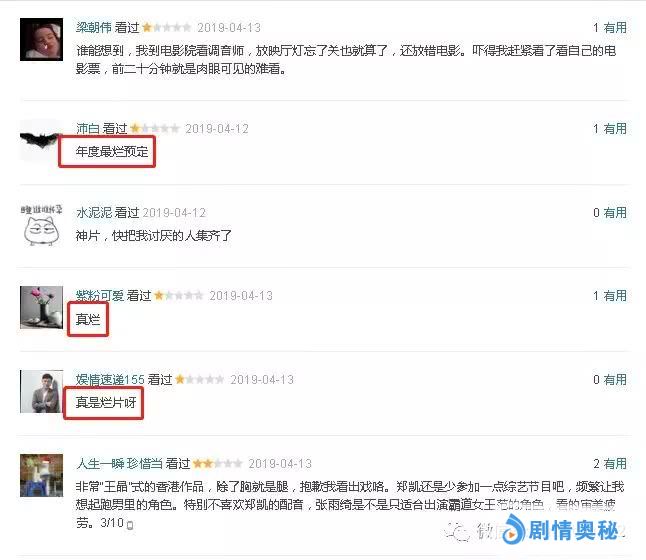This screenshot has width=646, height=560.
Task: Visit user profile 水泥泥
Action: click(x=94, y=213)
